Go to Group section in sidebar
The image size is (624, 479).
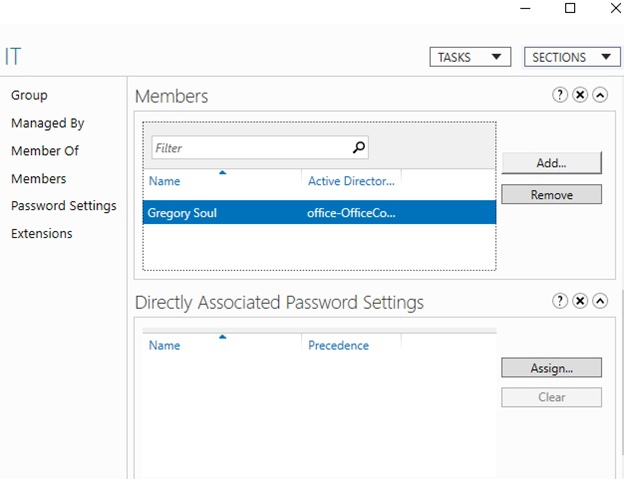[29, 95]
